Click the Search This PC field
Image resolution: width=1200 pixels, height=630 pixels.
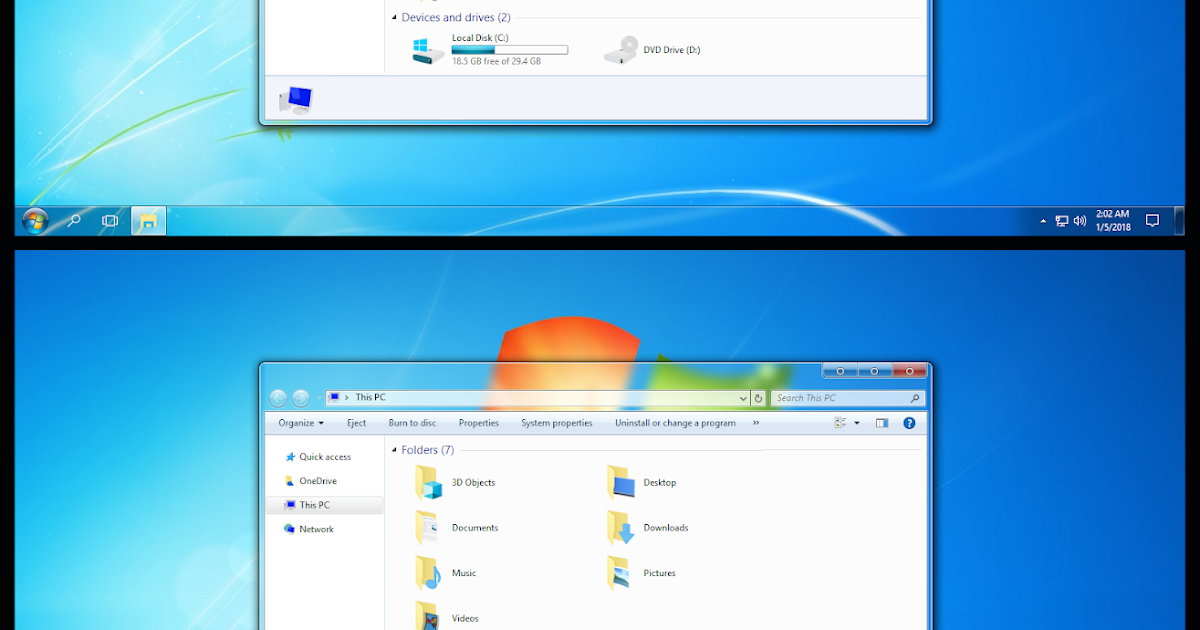(848, 398)
